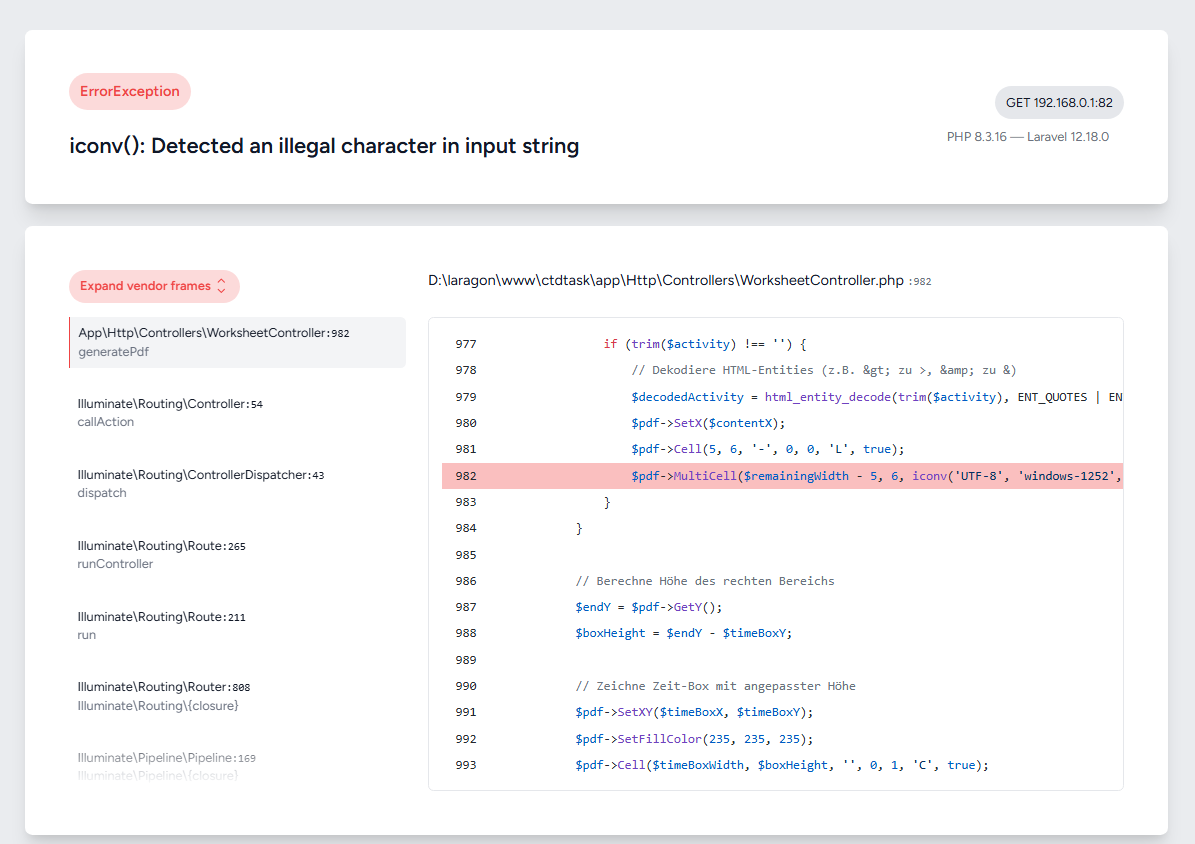The width and height of the screenshot is (1195, 844).
Task: Click the highlighted error line 982
Action: click(780, 476)
